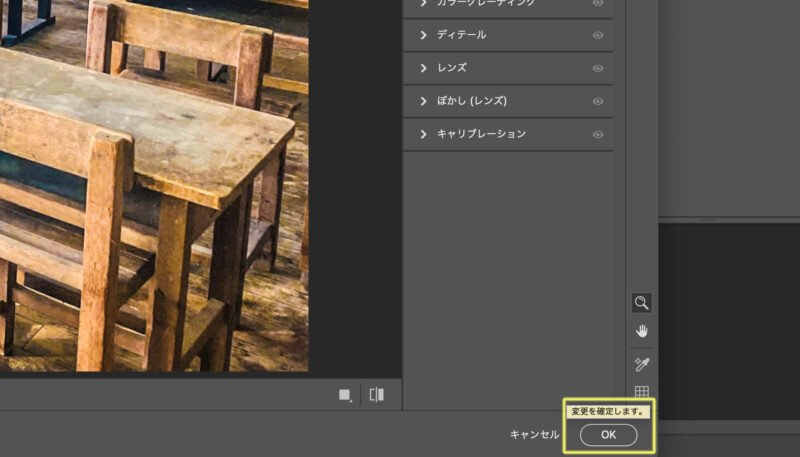Click the キャンセル button
This screenshot has width=800, height=457.
(x=534, y=435)
